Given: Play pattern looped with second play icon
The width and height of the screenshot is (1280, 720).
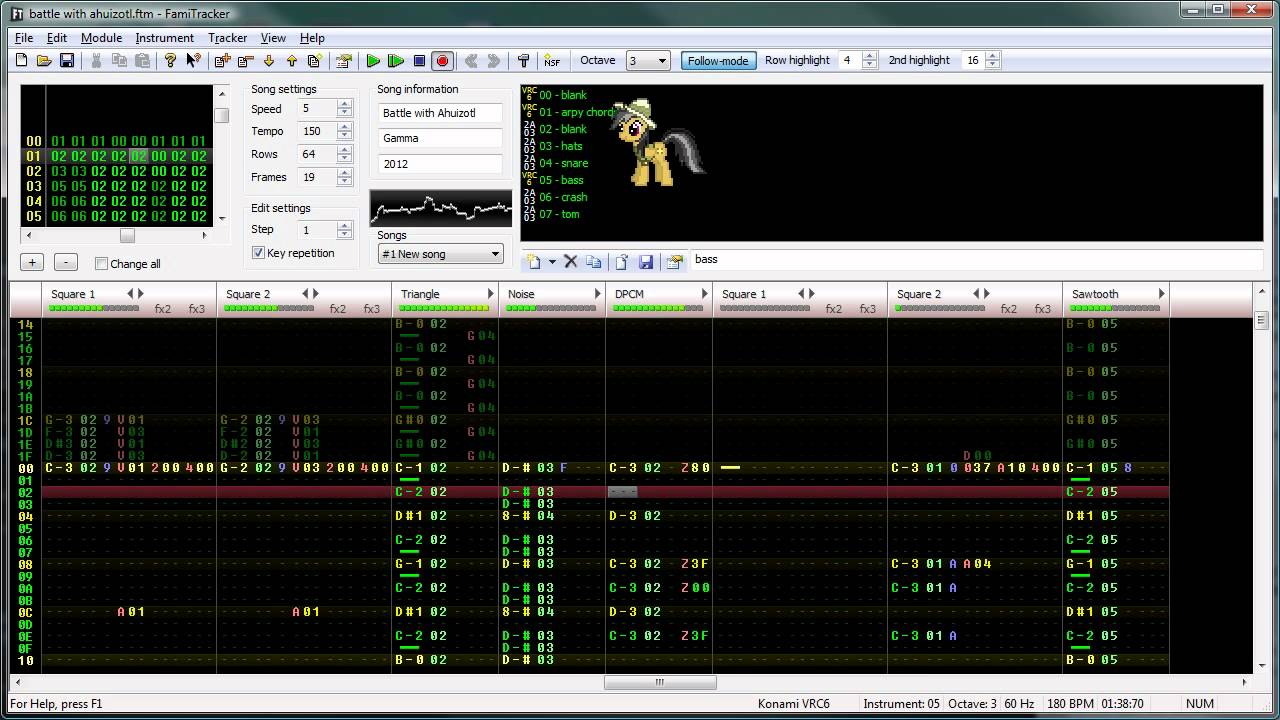Looking at the screenshot, I should tap(396, 61).
